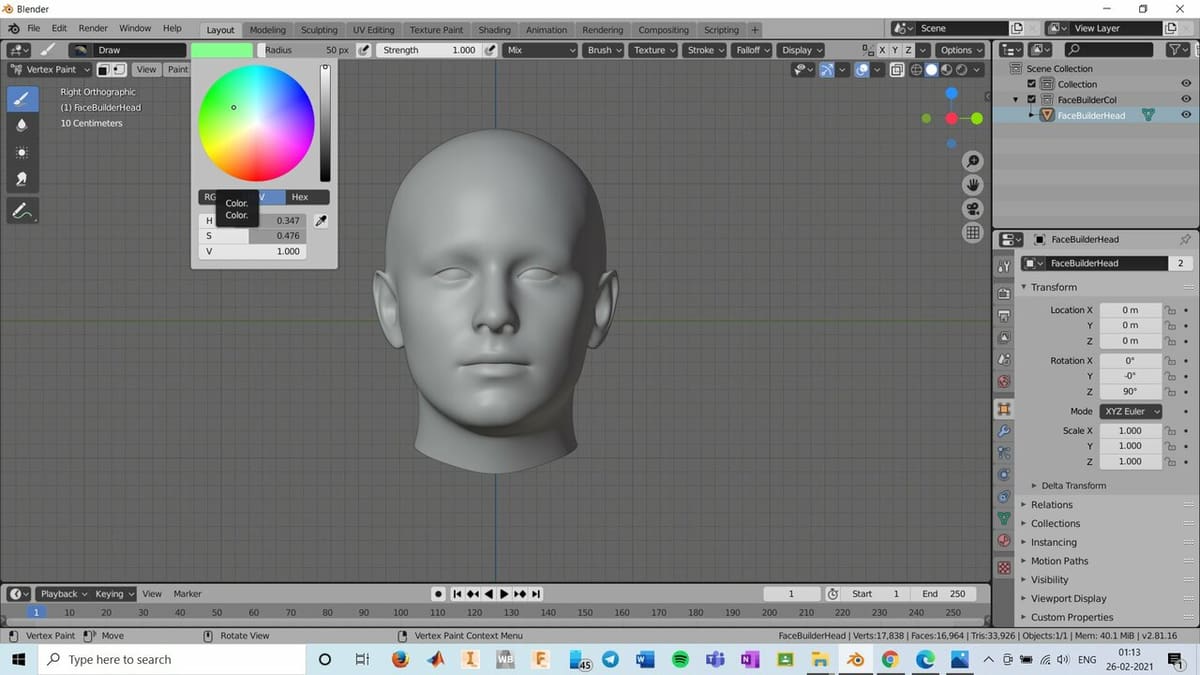This screenshot has width=1200, height=675.
Task: Open the Stroke dropdown
Action: (x=705, y=50)
